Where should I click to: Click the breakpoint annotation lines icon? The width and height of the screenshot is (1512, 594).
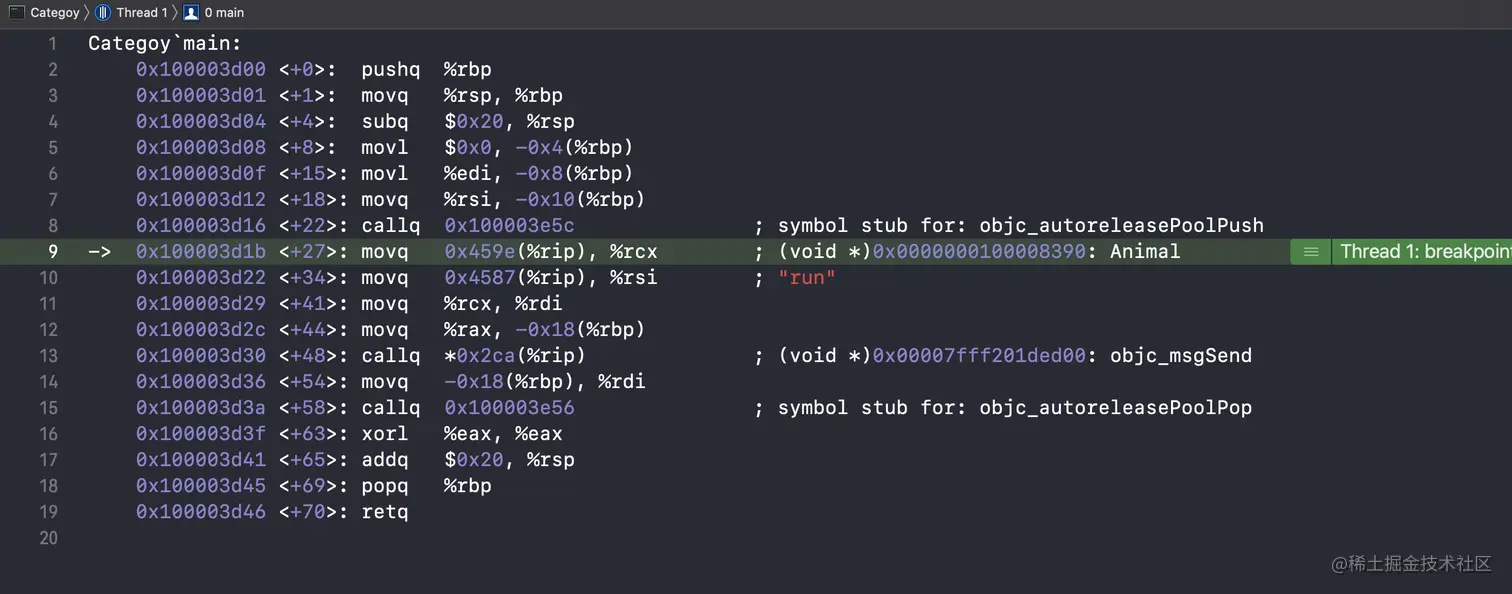coord(1311,252)
